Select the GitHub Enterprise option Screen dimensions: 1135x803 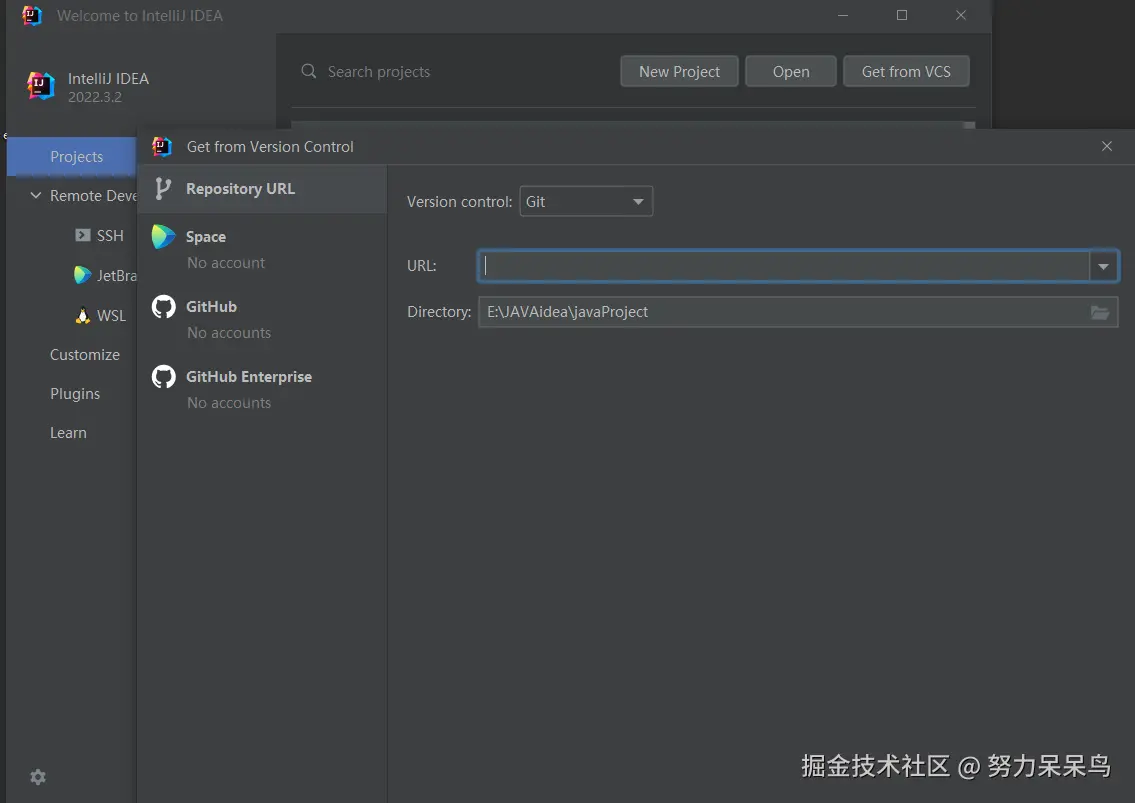tap(262, 389)
